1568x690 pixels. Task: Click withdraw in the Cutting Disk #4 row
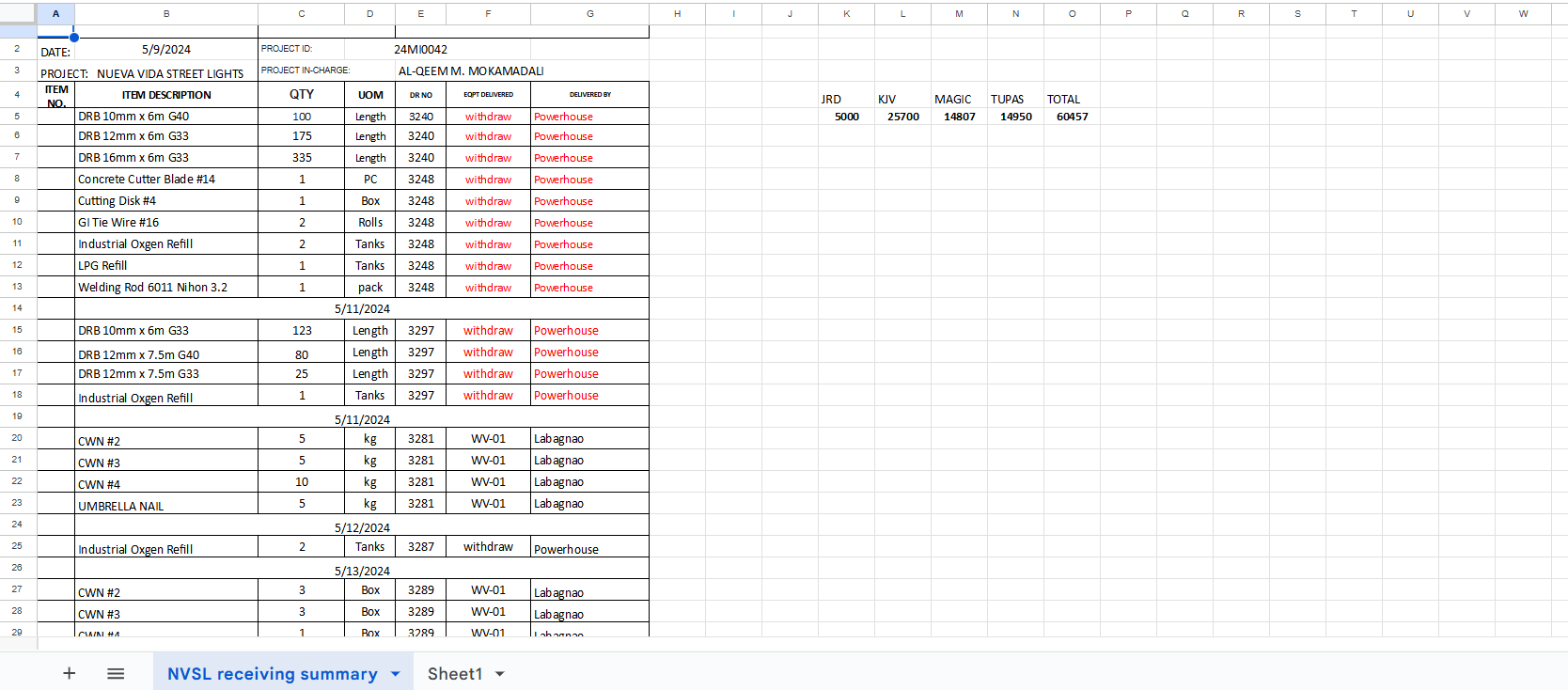pyautogui.click(x=489, y=201)
